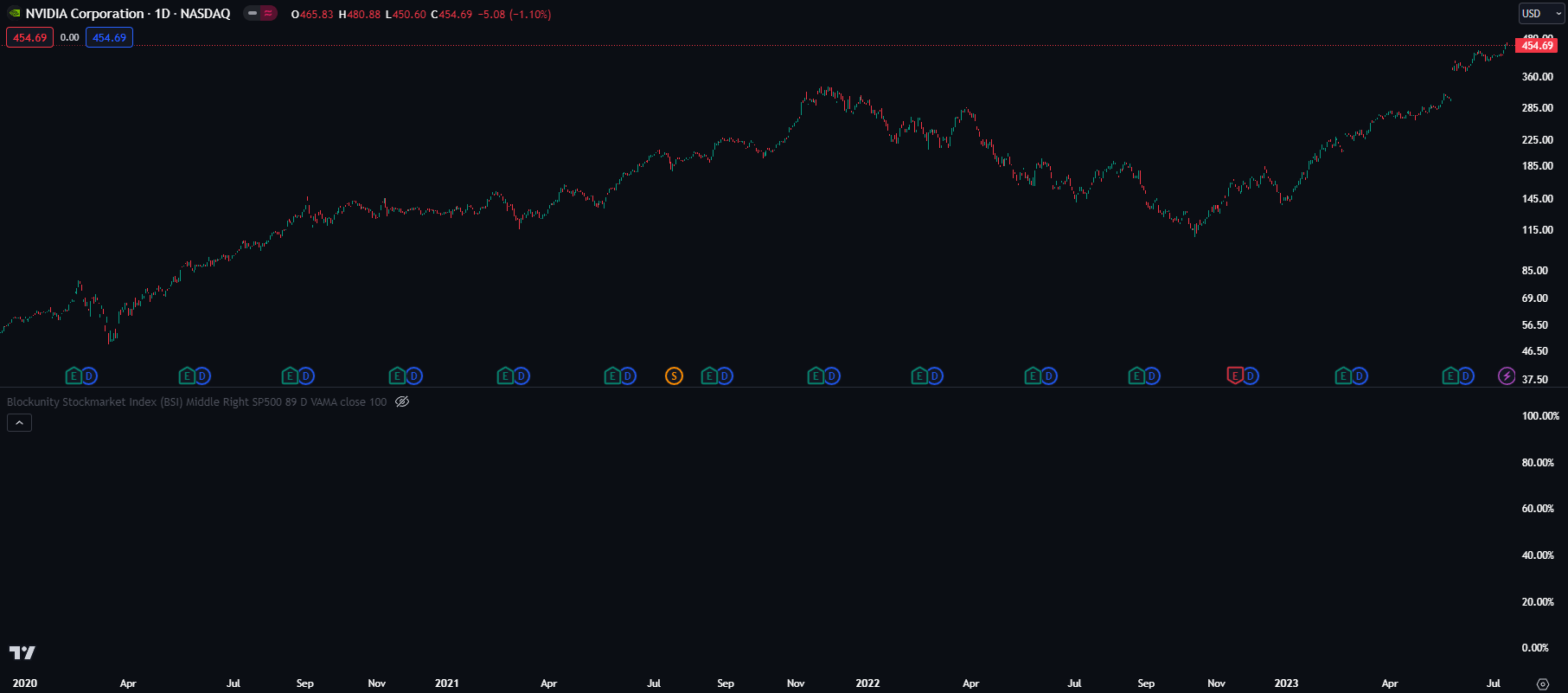Open the February 2021 earnings E marker
The width and height of the screenshot is (1568, 693).
[x=505, y=376]
